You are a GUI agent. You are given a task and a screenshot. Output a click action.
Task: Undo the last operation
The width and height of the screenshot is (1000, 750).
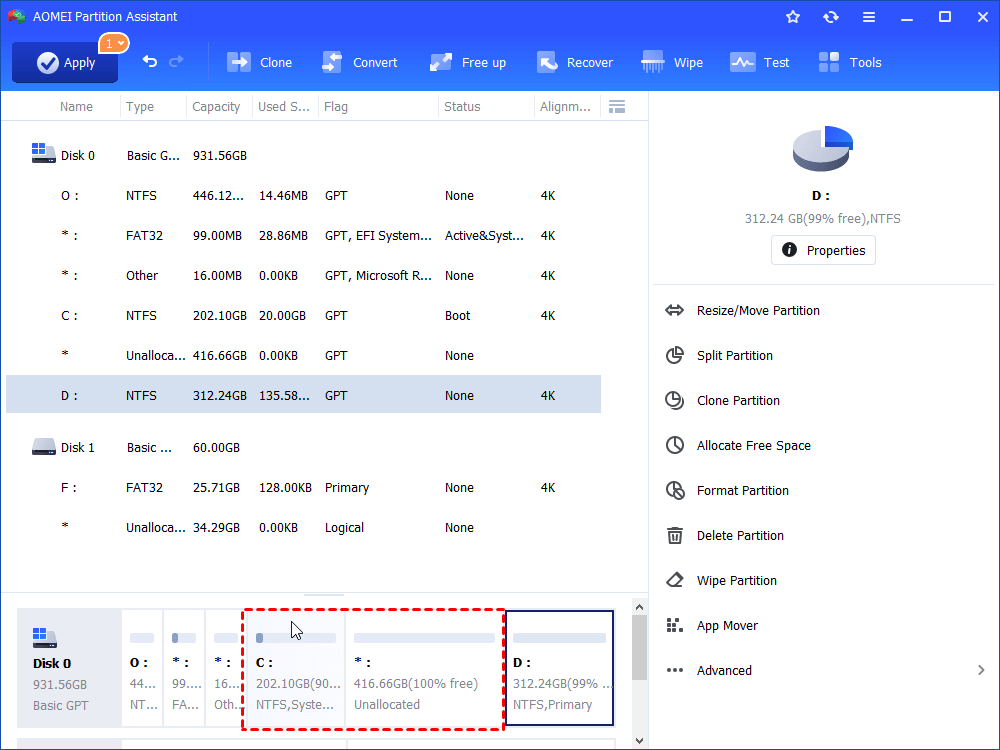150,62
